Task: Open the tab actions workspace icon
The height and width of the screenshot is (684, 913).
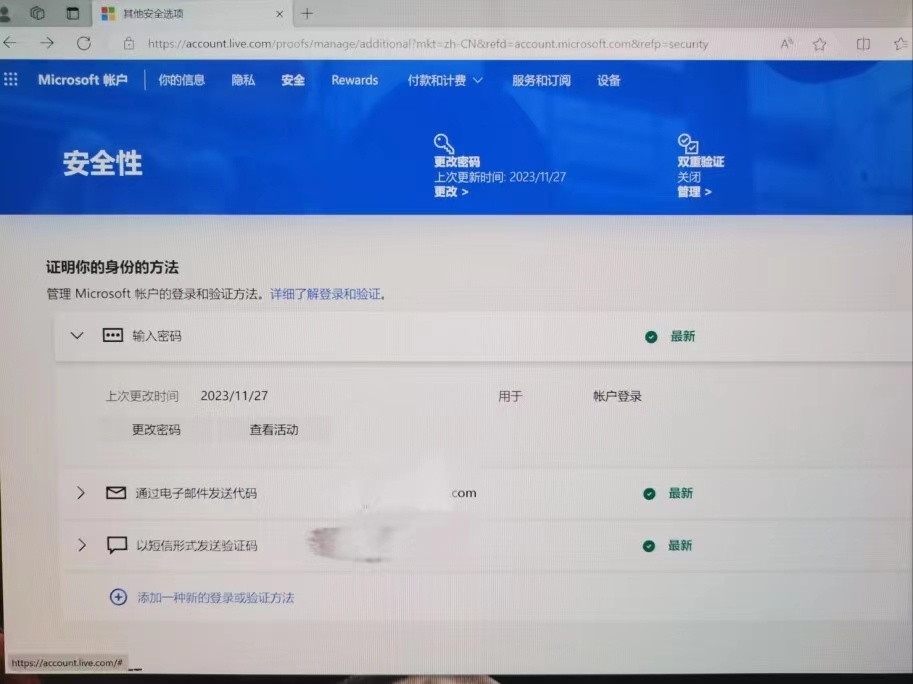Action: (x=37, y=13)
